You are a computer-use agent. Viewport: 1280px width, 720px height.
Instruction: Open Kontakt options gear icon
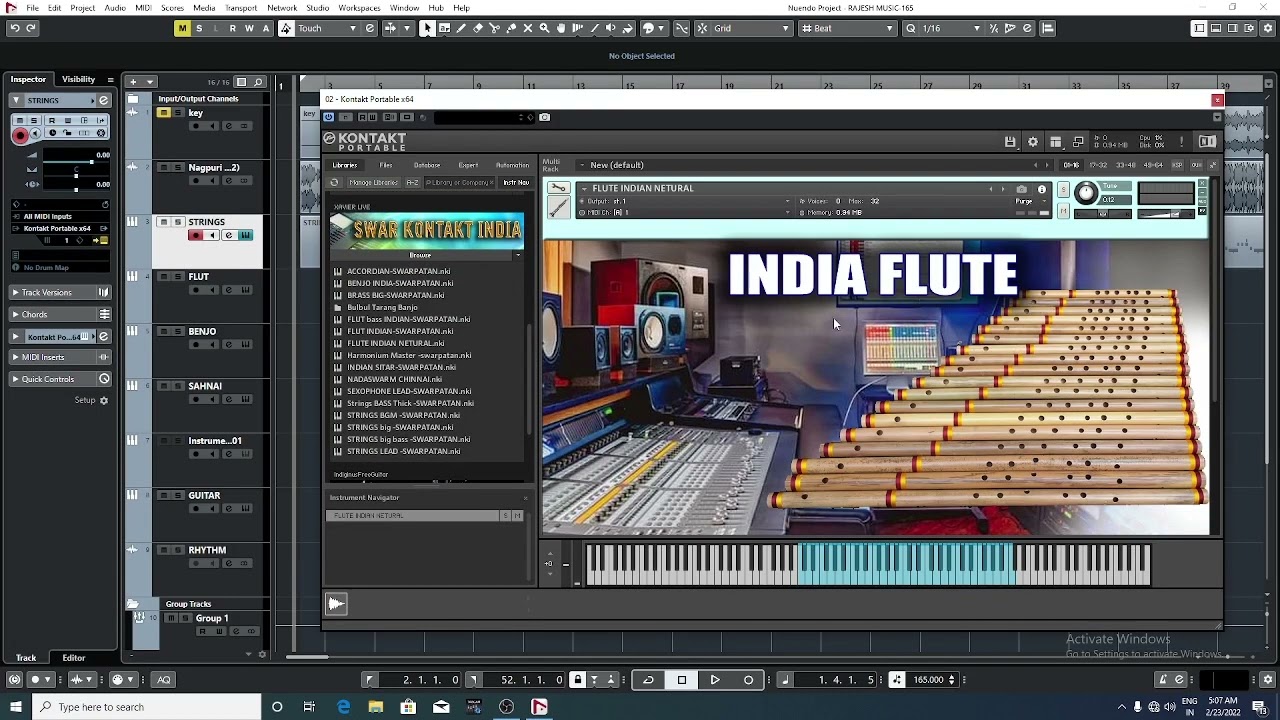(x=1033, y=142)
